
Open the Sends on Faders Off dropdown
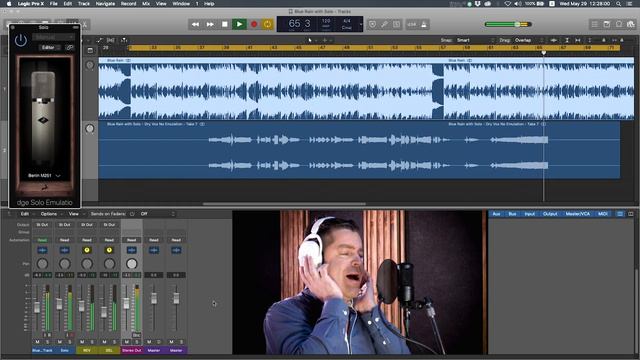pos(157,214)
